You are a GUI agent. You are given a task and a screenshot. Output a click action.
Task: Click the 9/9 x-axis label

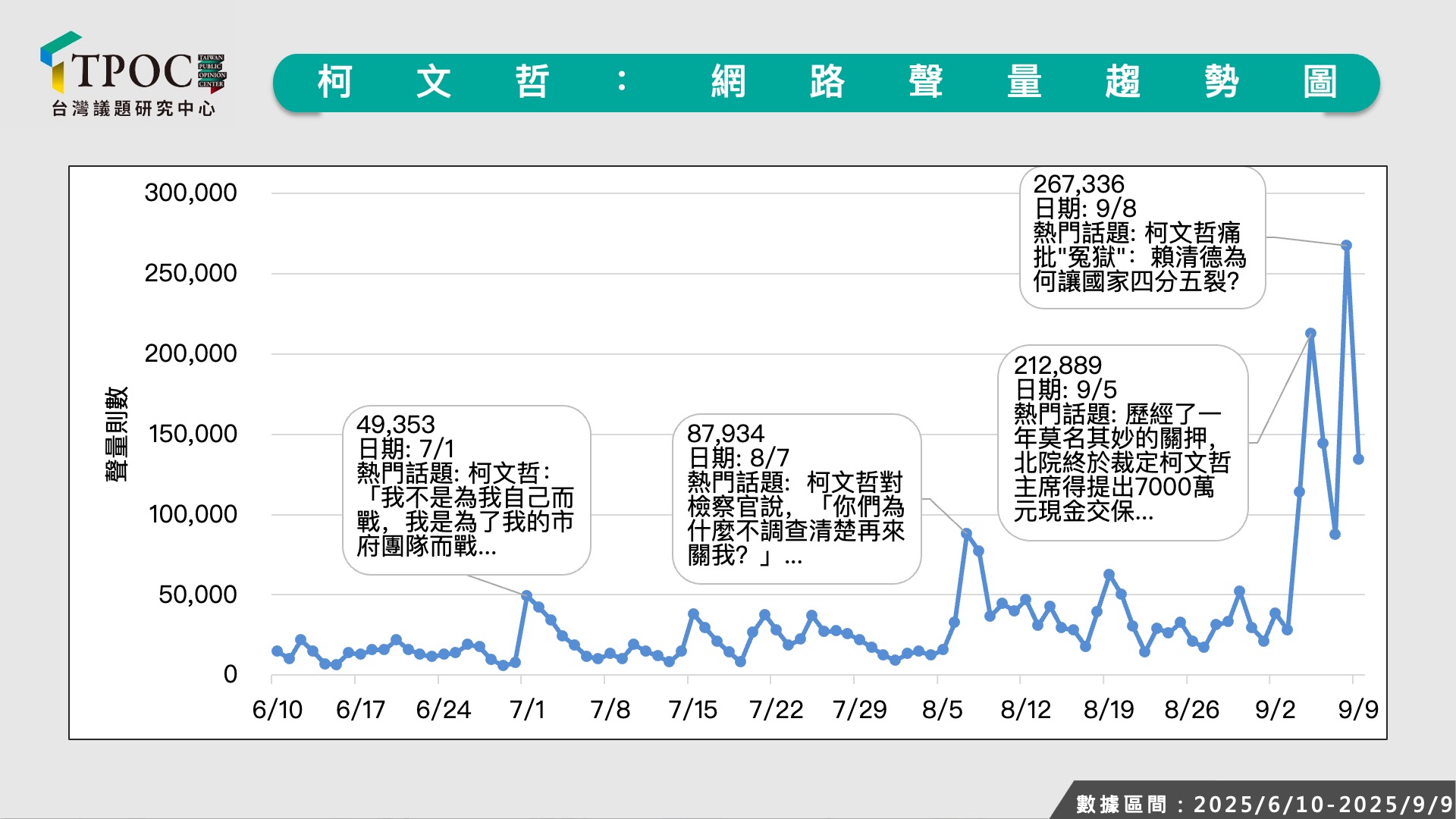[x=1357, y=710]
